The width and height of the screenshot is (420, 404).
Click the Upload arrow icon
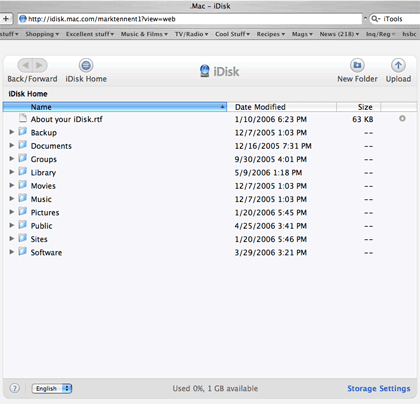click(398, 65)
